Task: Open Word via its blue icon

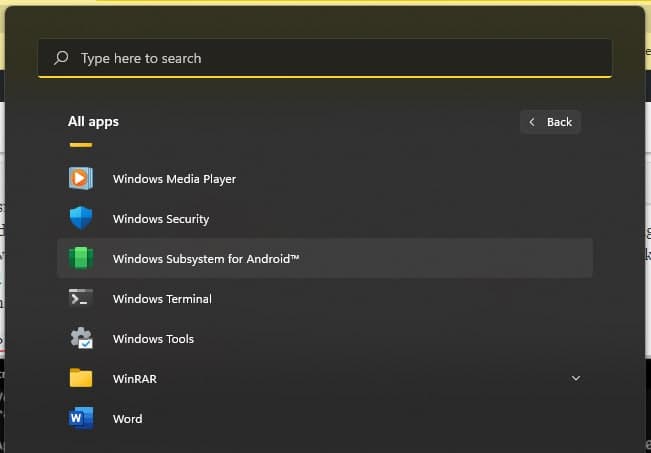Action: (x=81, y=418)
